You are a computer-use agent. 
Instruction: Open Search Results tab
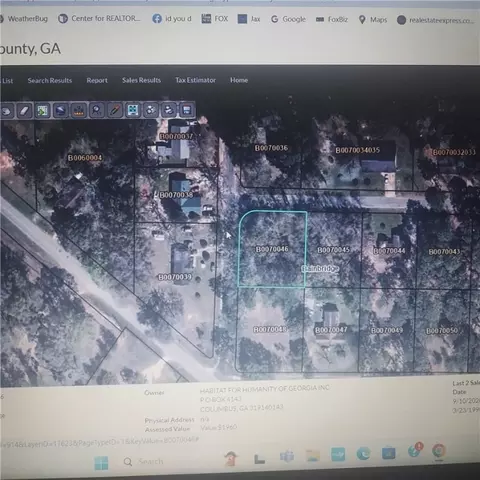click(x=50, y=80)
